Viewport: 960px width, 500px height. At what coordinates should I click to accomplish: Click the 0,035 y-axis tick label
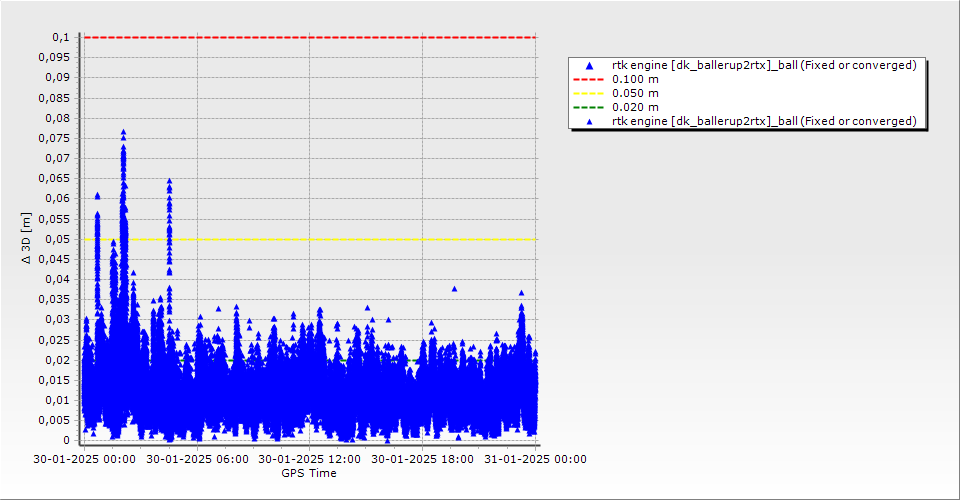click(x=54, y=300)
